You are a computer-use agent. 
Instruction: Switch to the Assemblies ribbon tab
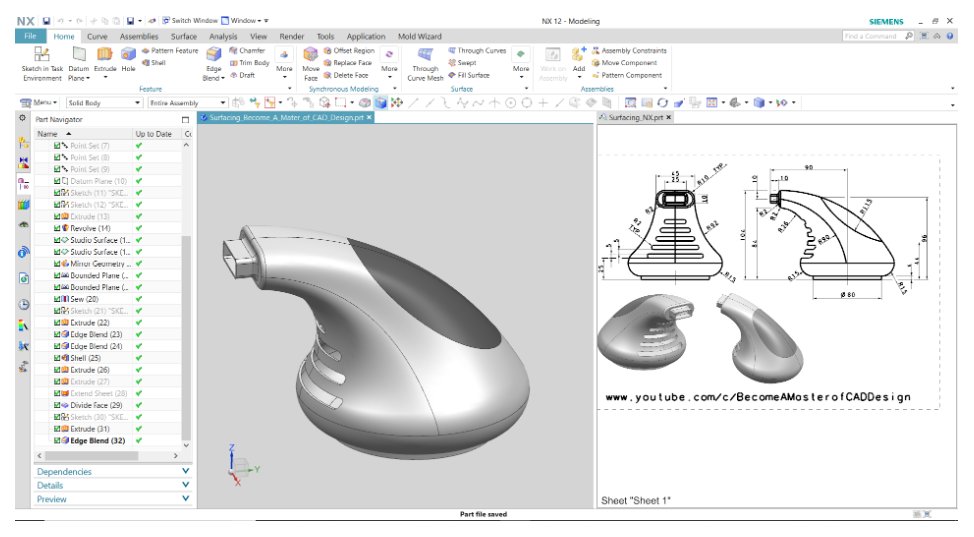[139, 36]
